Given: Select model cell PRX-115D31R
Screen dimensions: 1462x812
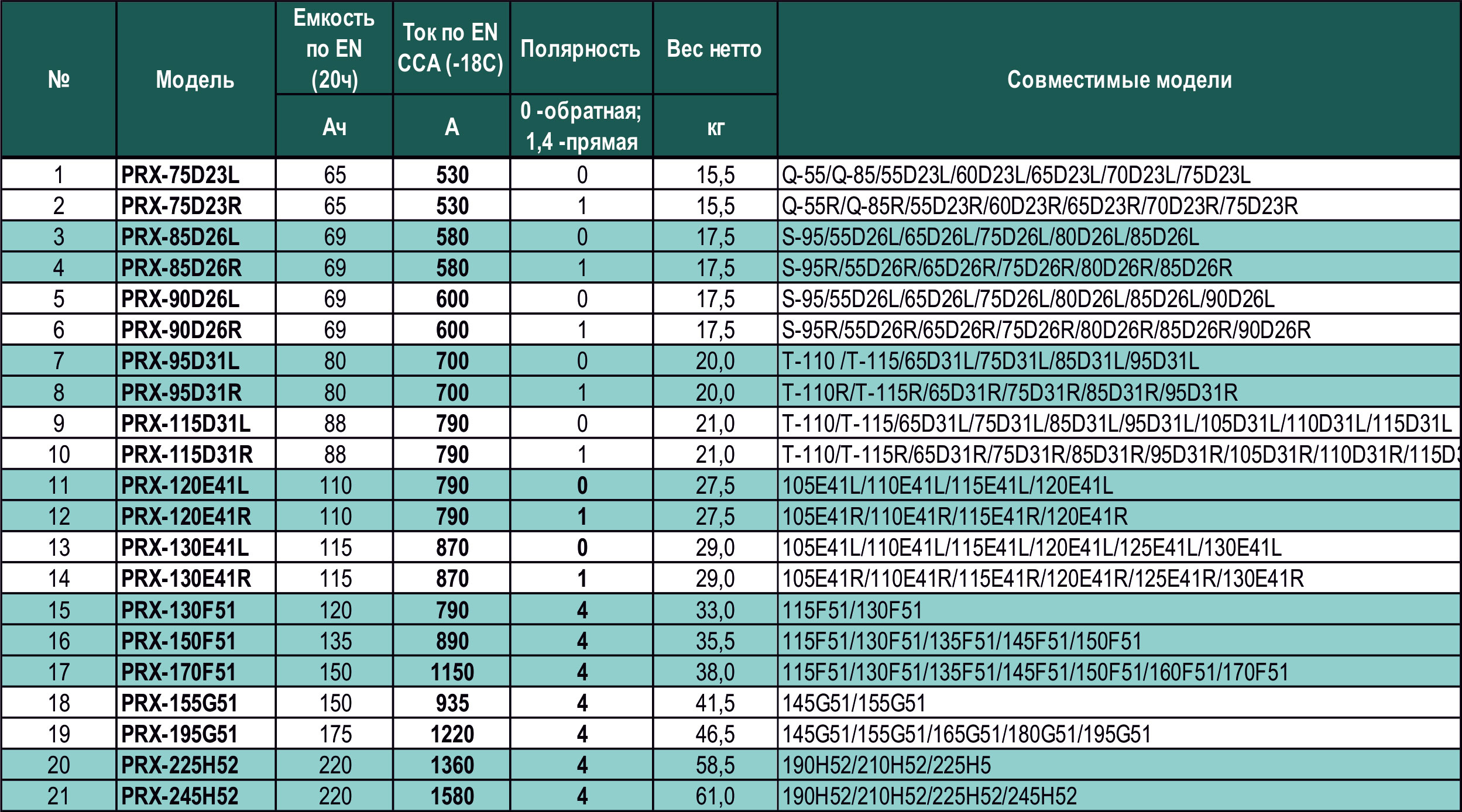Looking at the screenshot, I should pyautogui.click(x=195, y=454).
